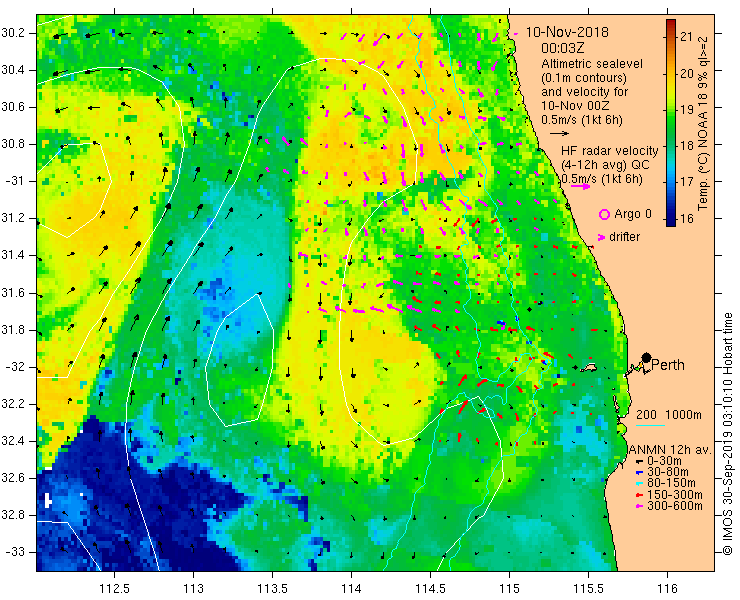Click the 'Temp. (°C) NOAA 18' colorbar title

click(x=703, y=151)
